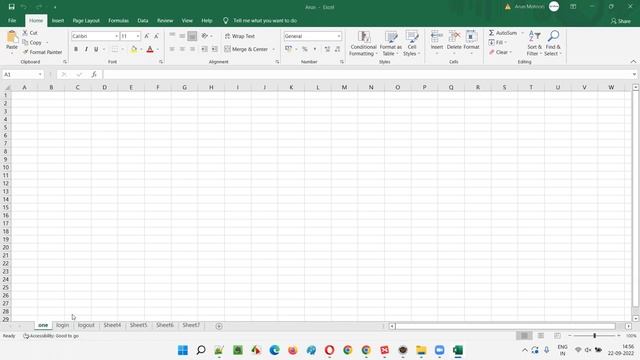Screen dimensions: 640x360
Task: Select the Format Painter brush
Action: coord(42,52)
